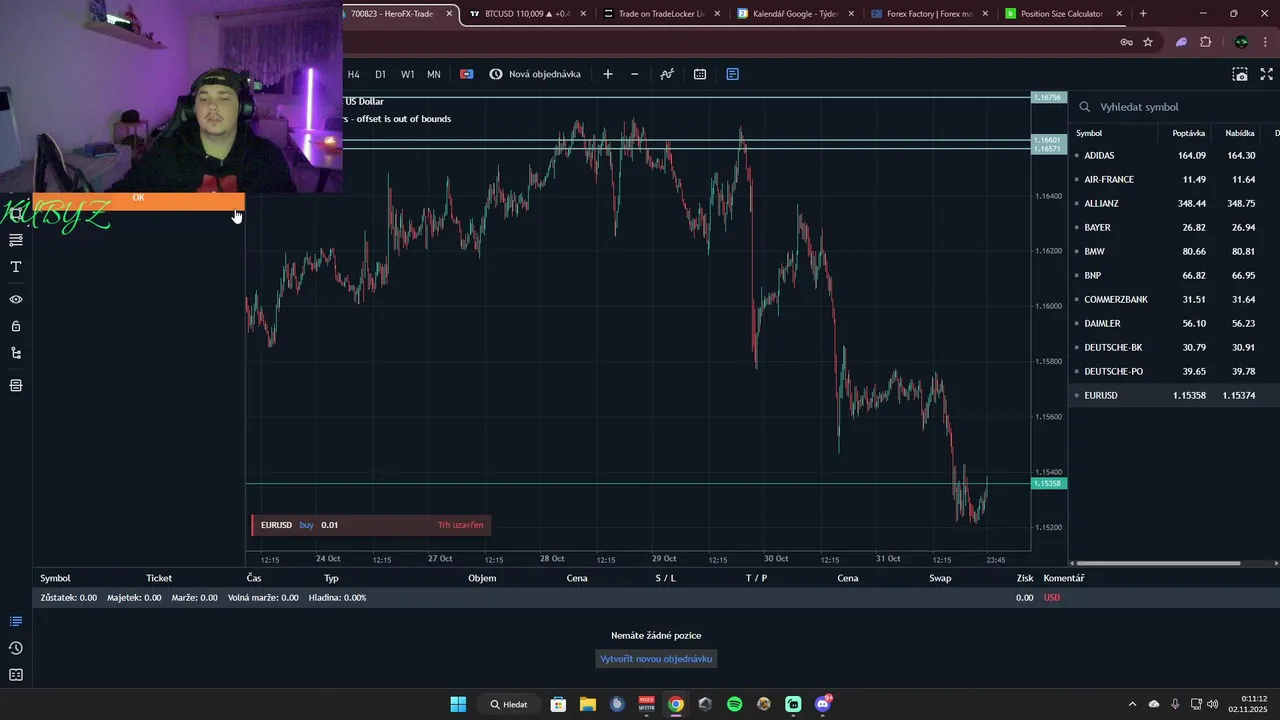
Task: Sort by the Nabídka column header
Action: click(x=1240, y=133)
